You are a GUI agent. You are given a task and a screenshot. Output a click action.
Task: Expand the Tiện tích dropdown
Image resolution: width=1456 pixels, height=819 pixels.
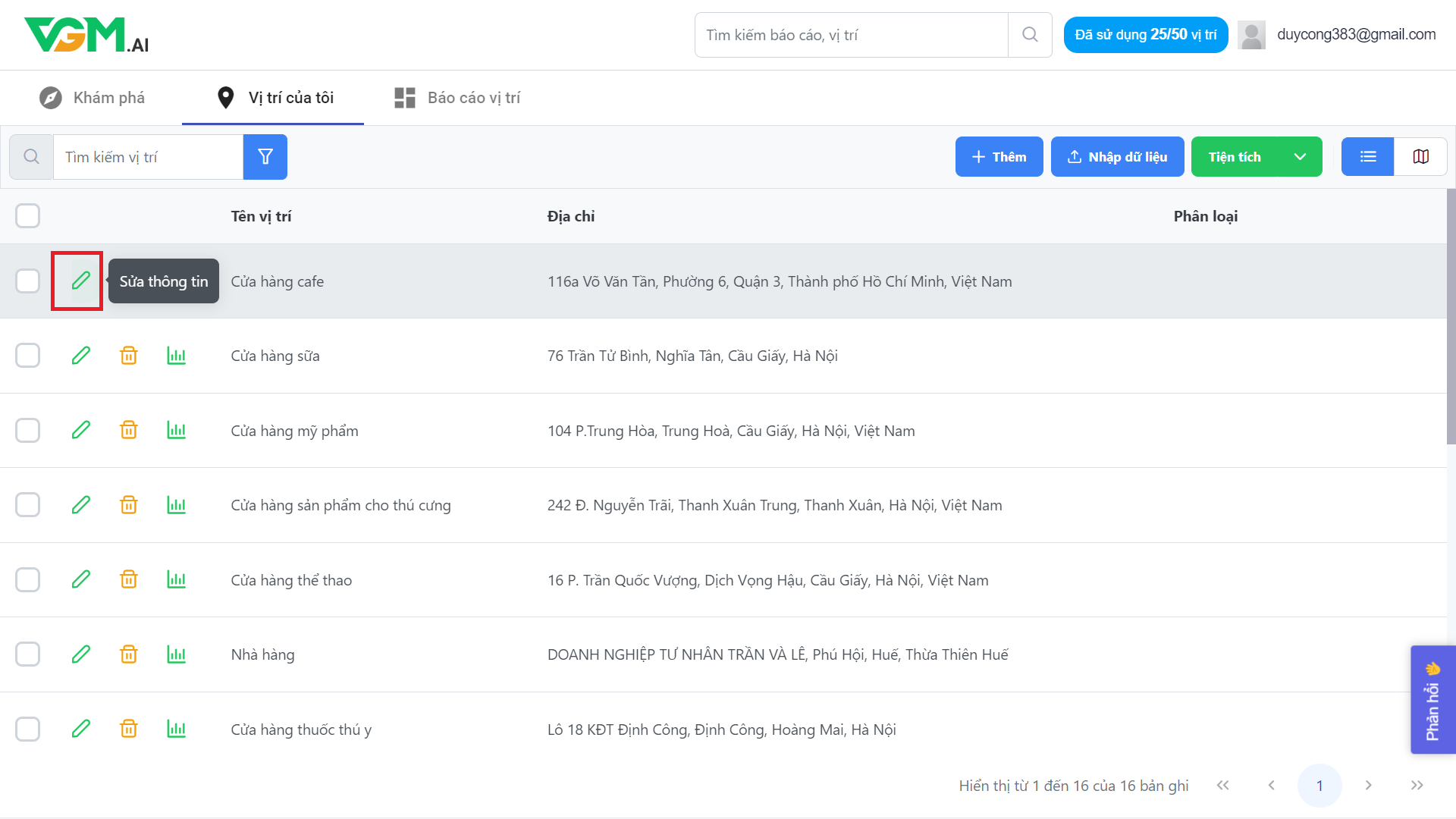(1300, 157)
